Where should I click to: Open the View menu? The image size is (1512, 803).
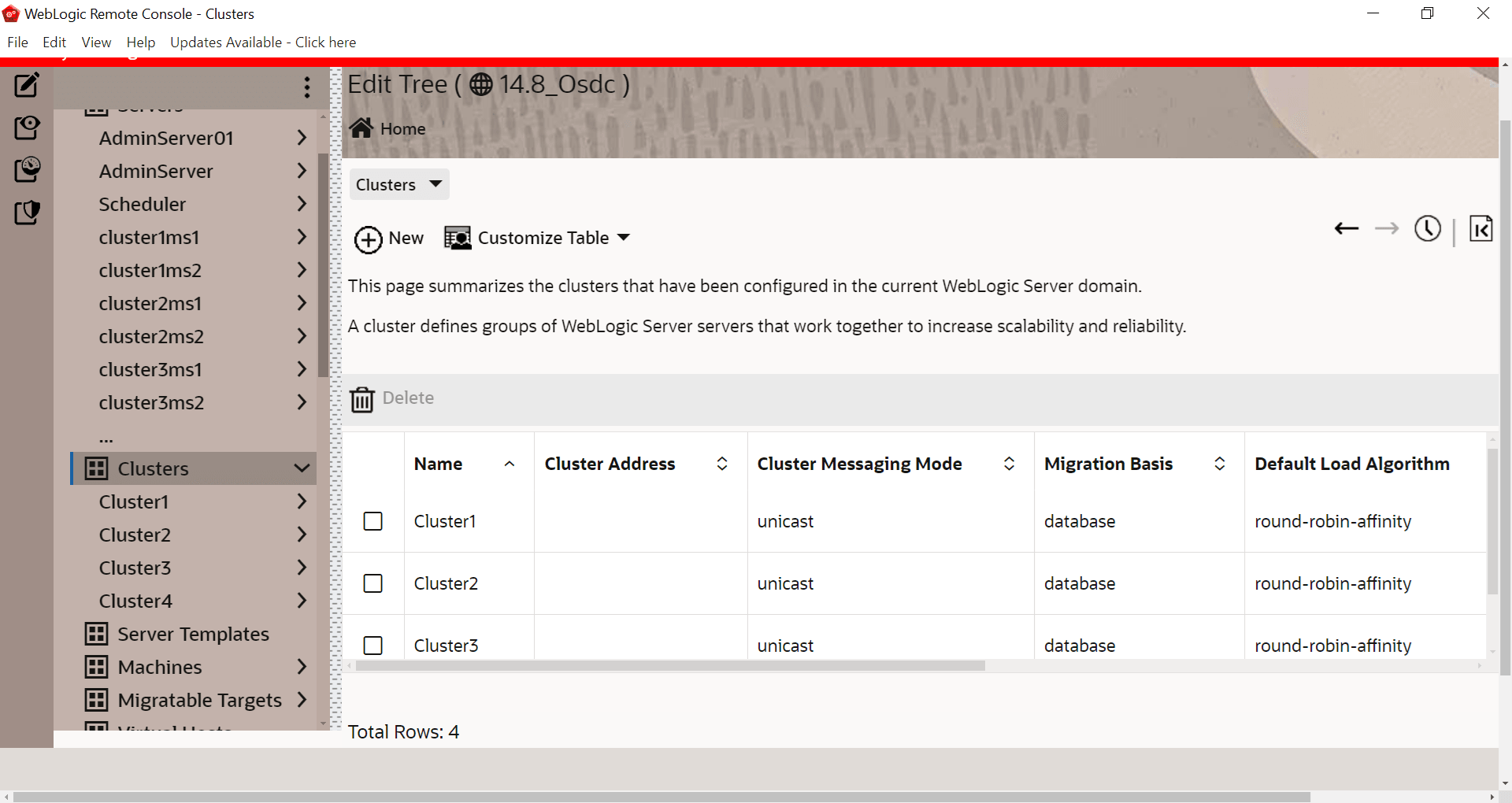96,43
